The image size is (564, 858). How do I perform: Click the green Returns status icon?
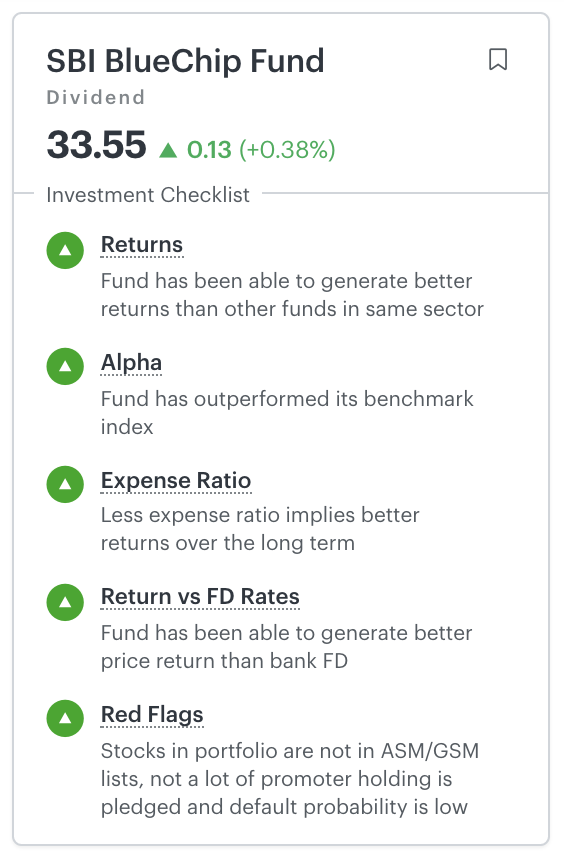tap(65, 250)
